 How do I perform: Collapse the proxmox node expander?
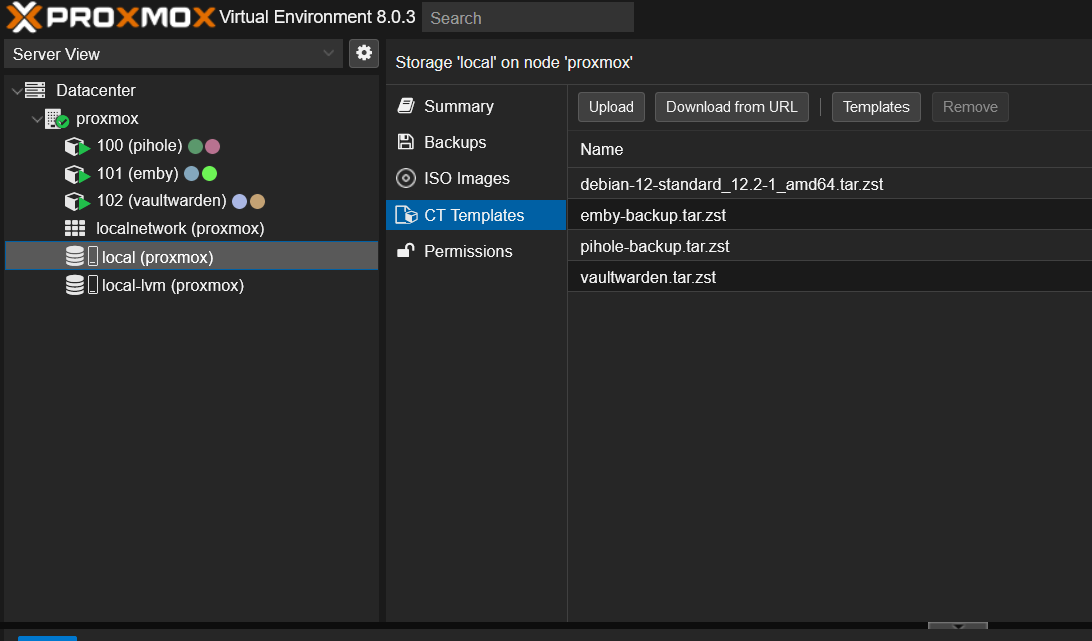[37, 118]
